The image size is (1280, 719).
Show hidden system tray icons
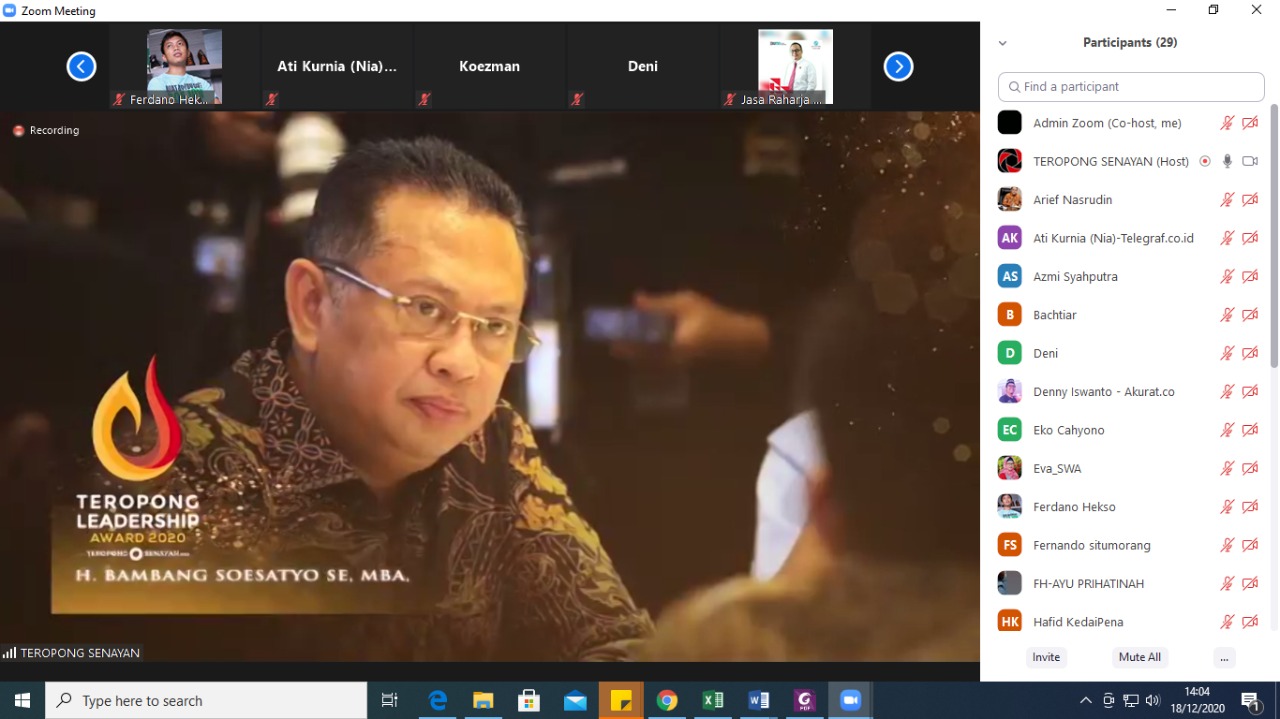pos(1085,700)
